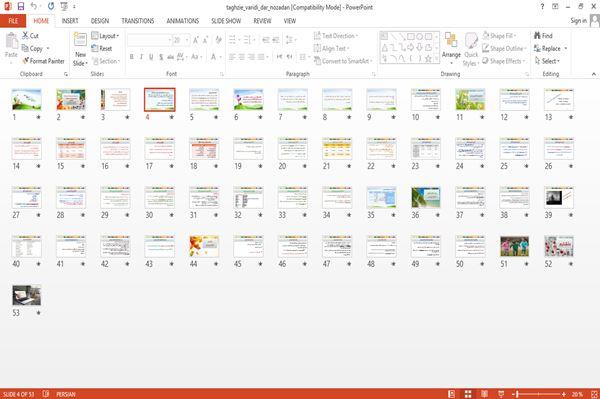Click Sign in link
600x399 pixels.
click(578, 21)
